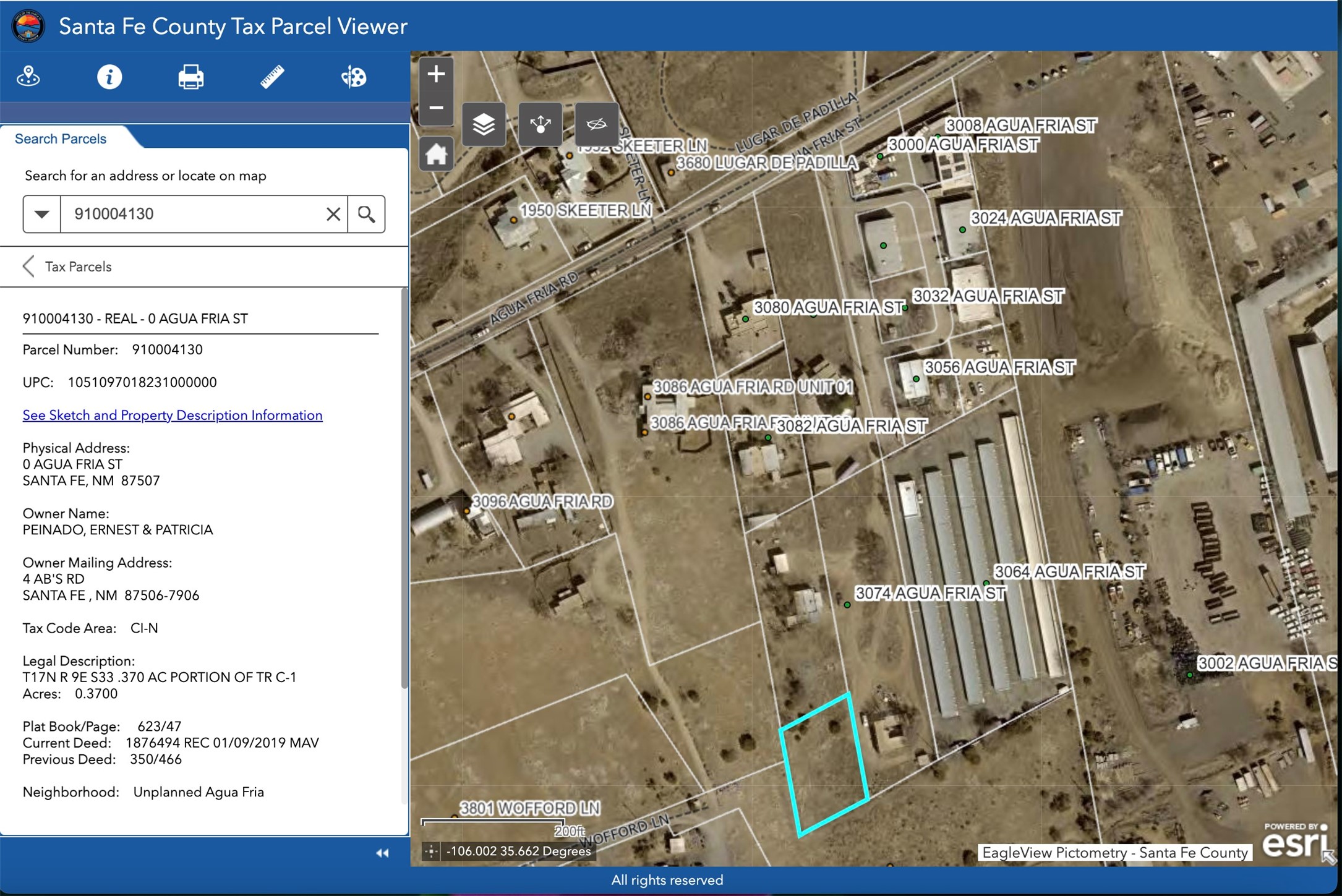1342x896 pixels.
Task: Click the parcel search input field
Action: (x=192, y=214)
